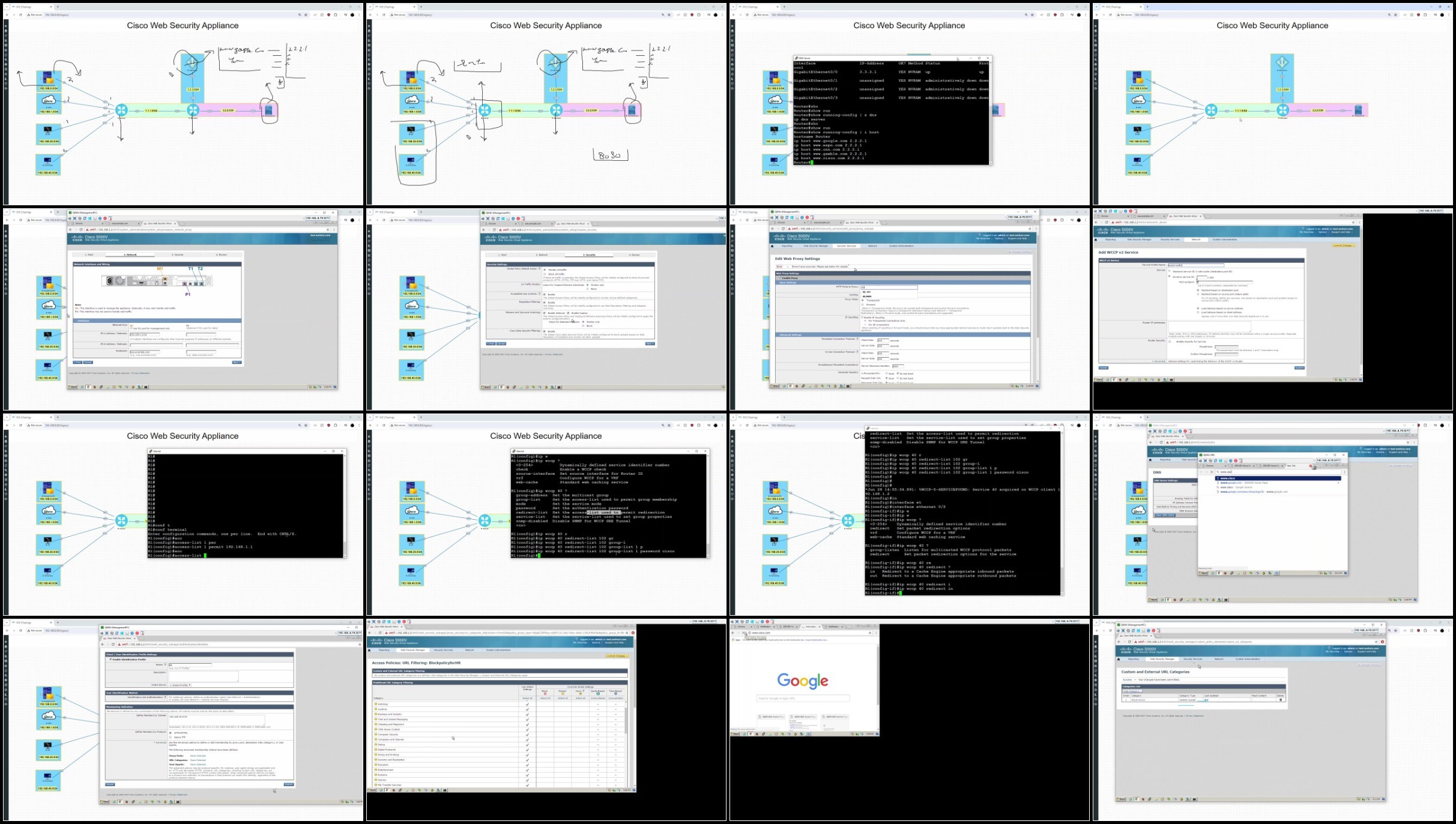Click Next in setup wizard Network step
Screen dimensions: 1456x824
coord(237,362)
